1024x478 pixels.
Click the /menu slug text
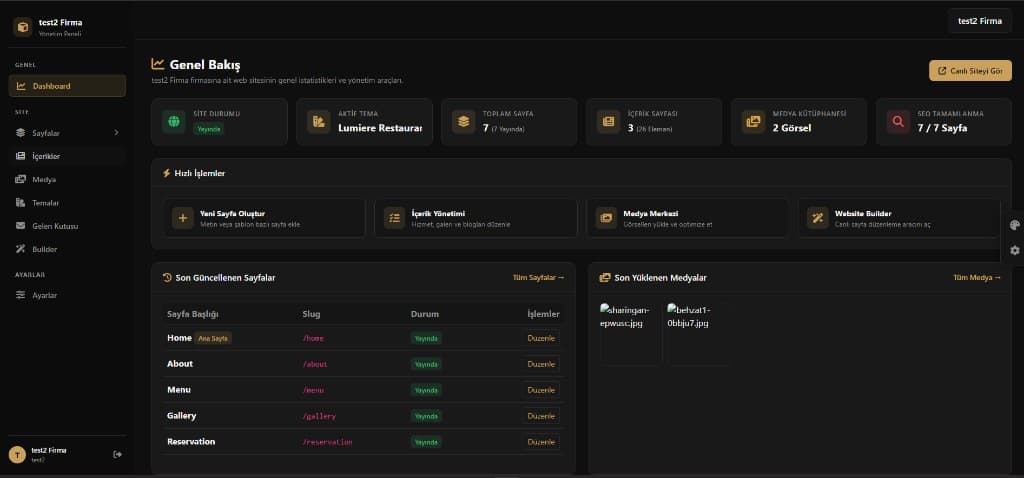(x=313, y=390)
